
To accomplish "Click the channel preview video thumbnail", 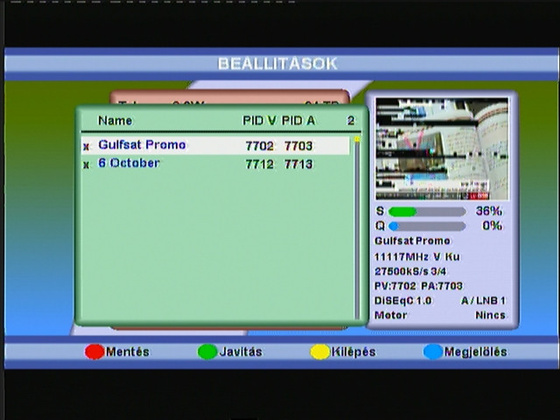I will 442,149.
